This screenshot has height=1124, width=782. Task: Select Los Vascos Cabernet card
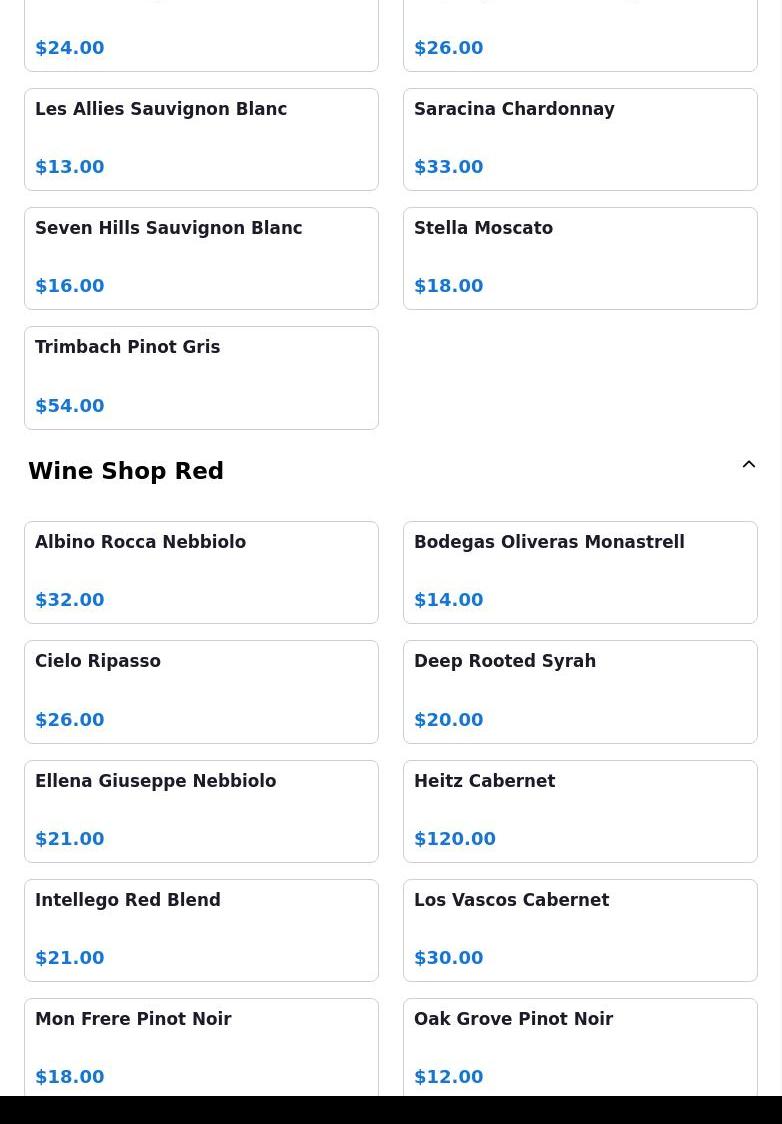[x=580, y=930]
